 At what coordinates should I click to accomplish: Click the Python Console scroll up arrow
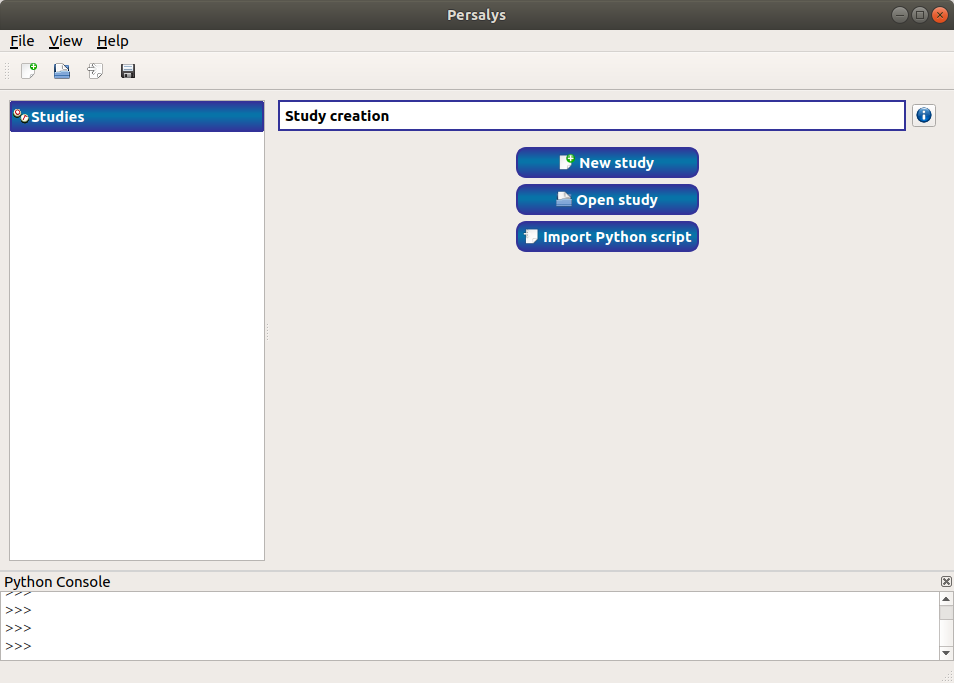(x=946, y=598)
